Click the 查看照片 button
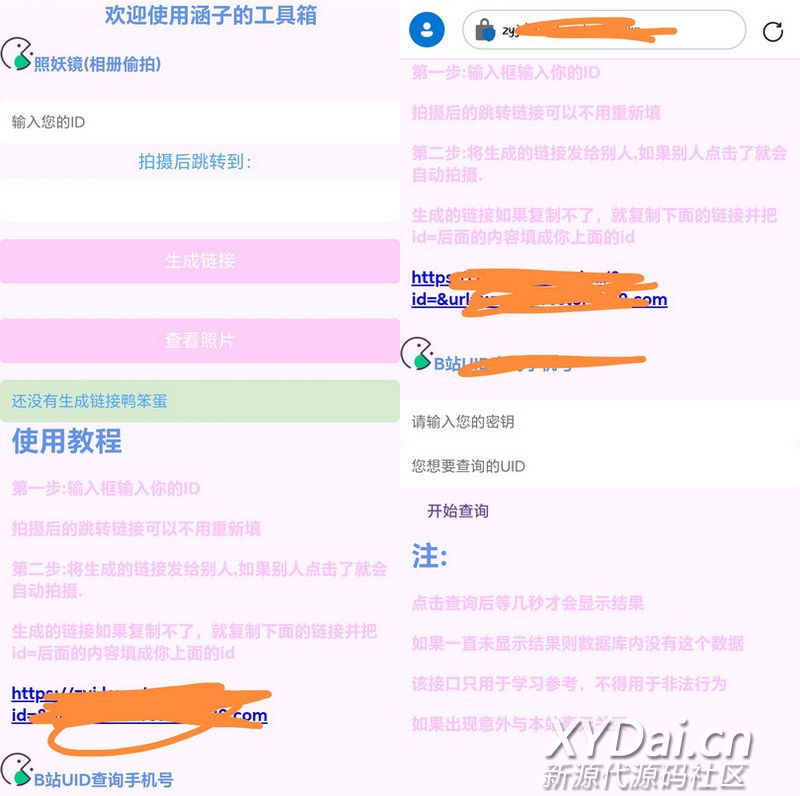Viewport: 800px width, 796px height. tap(200, 340)
